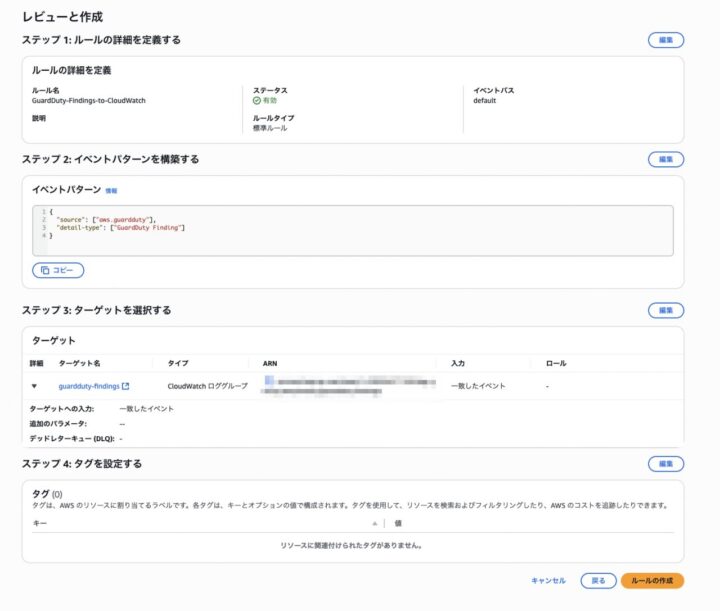Click the external link icon beside guardduty-findings
The width and height of the screenshot is (720, 611).
tap(126, 385)
